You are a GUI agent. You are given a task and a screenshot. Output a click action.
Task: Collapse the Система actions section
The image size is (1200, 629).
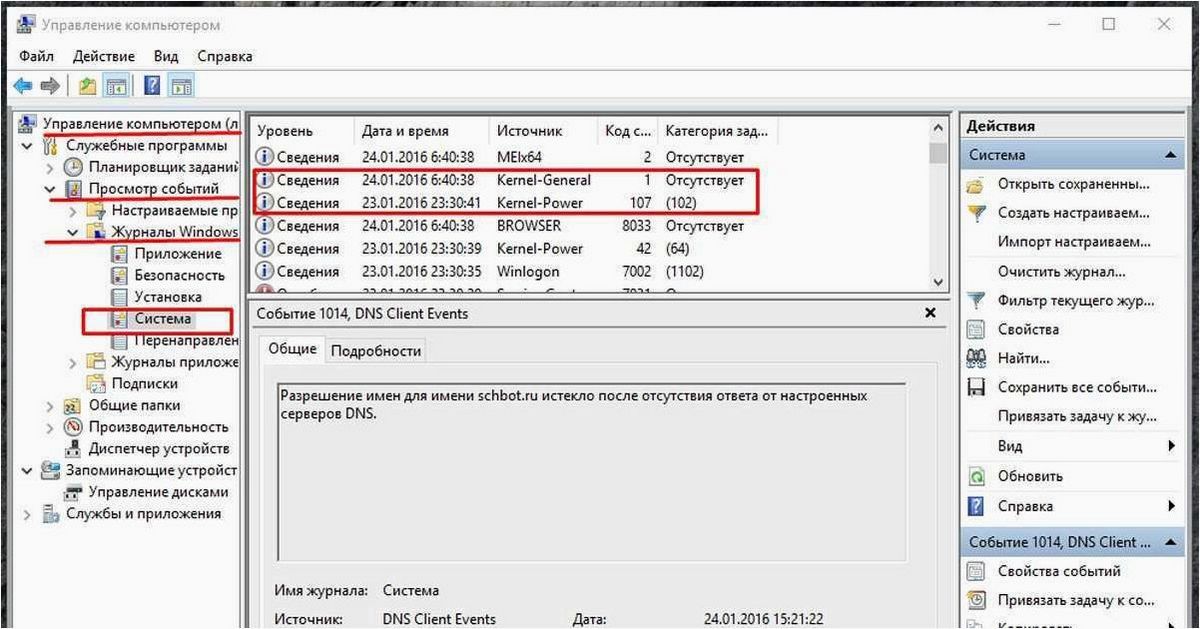[1169, 156]
